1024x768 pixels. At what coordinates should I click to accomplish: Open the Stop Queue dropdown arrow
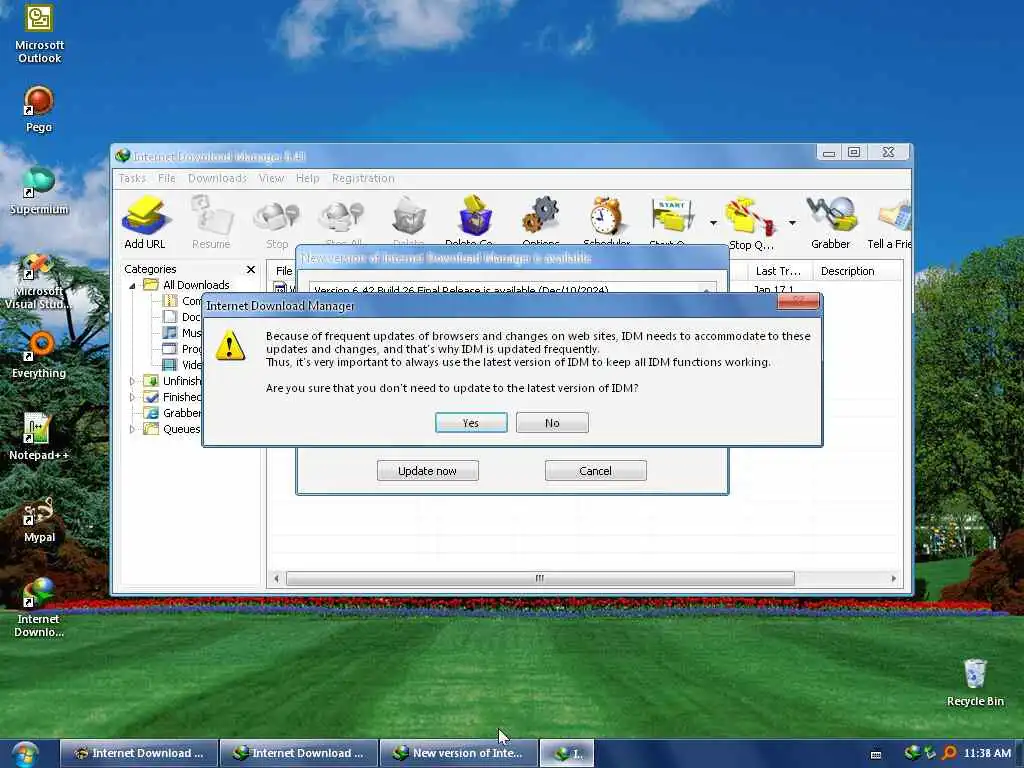coord(792,223)
